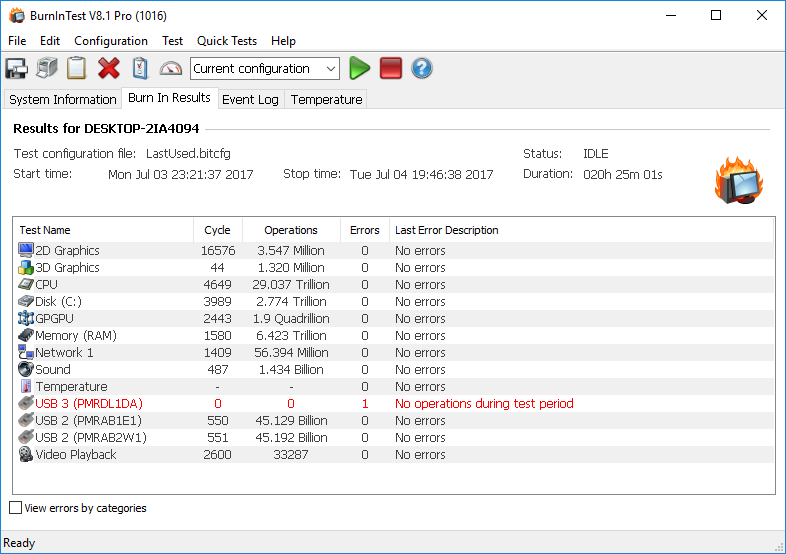786x554 pixels.
Task: Open the Configuration menu
Action: pos(111,41)
